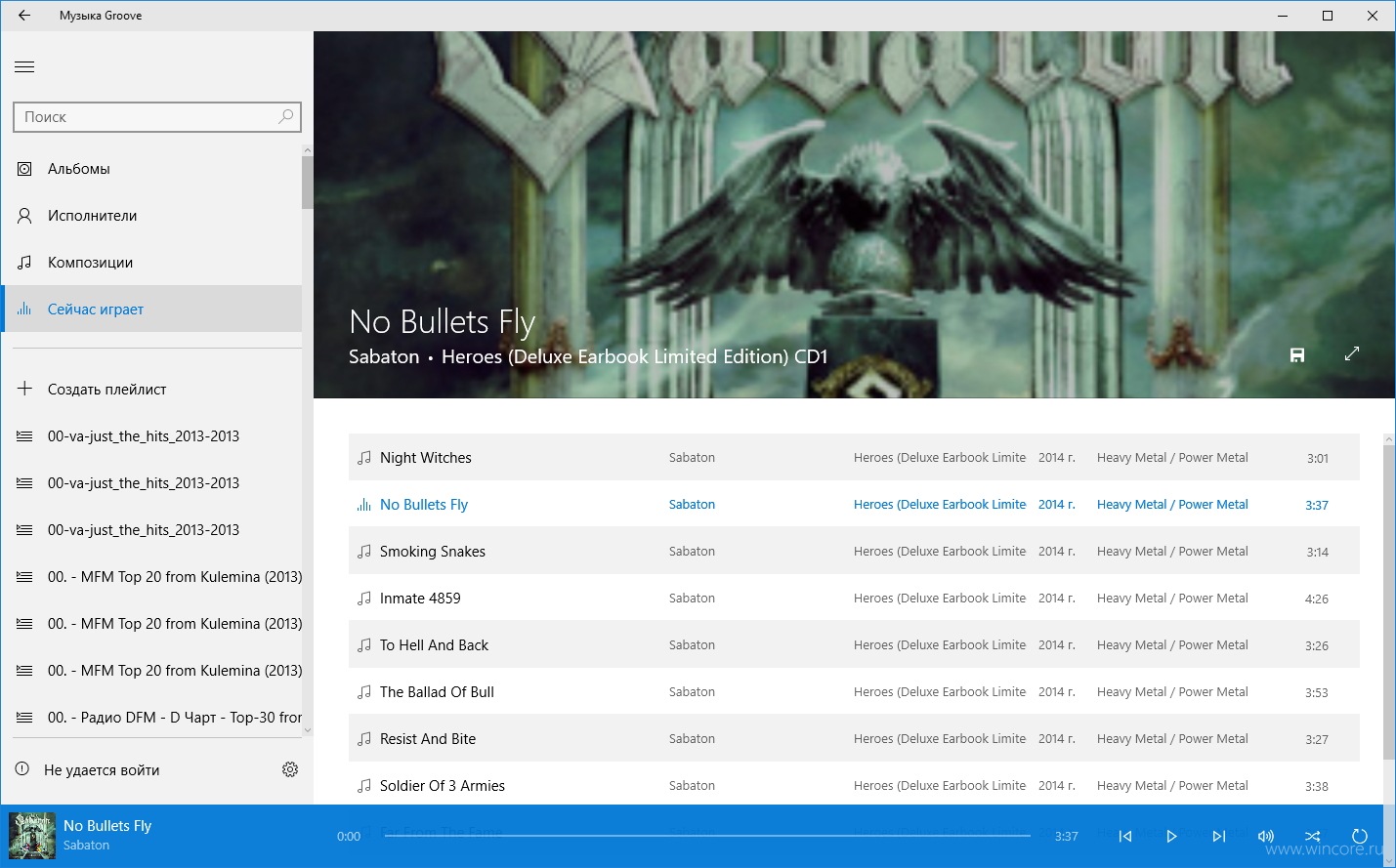This screenshot has height=868, width=1396.
Task: Toggle repeat playback
Action: (1360, 837)
